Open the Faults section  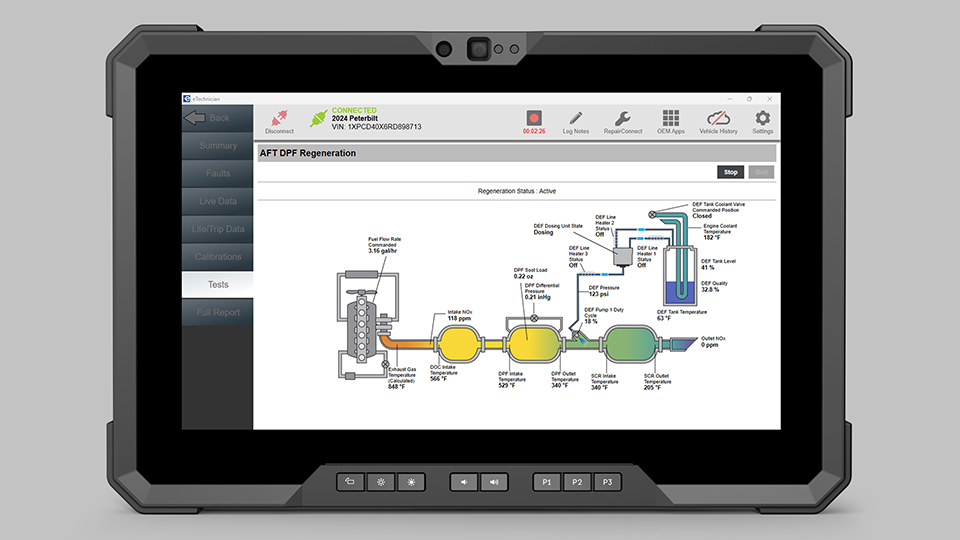click(217, 173)
